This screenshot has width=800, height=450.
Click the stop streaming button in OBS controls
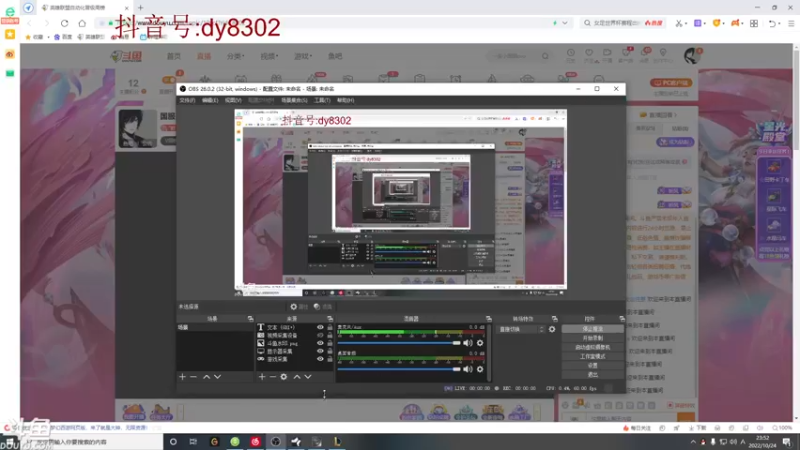pyautogui.click(x=592, y=329)
